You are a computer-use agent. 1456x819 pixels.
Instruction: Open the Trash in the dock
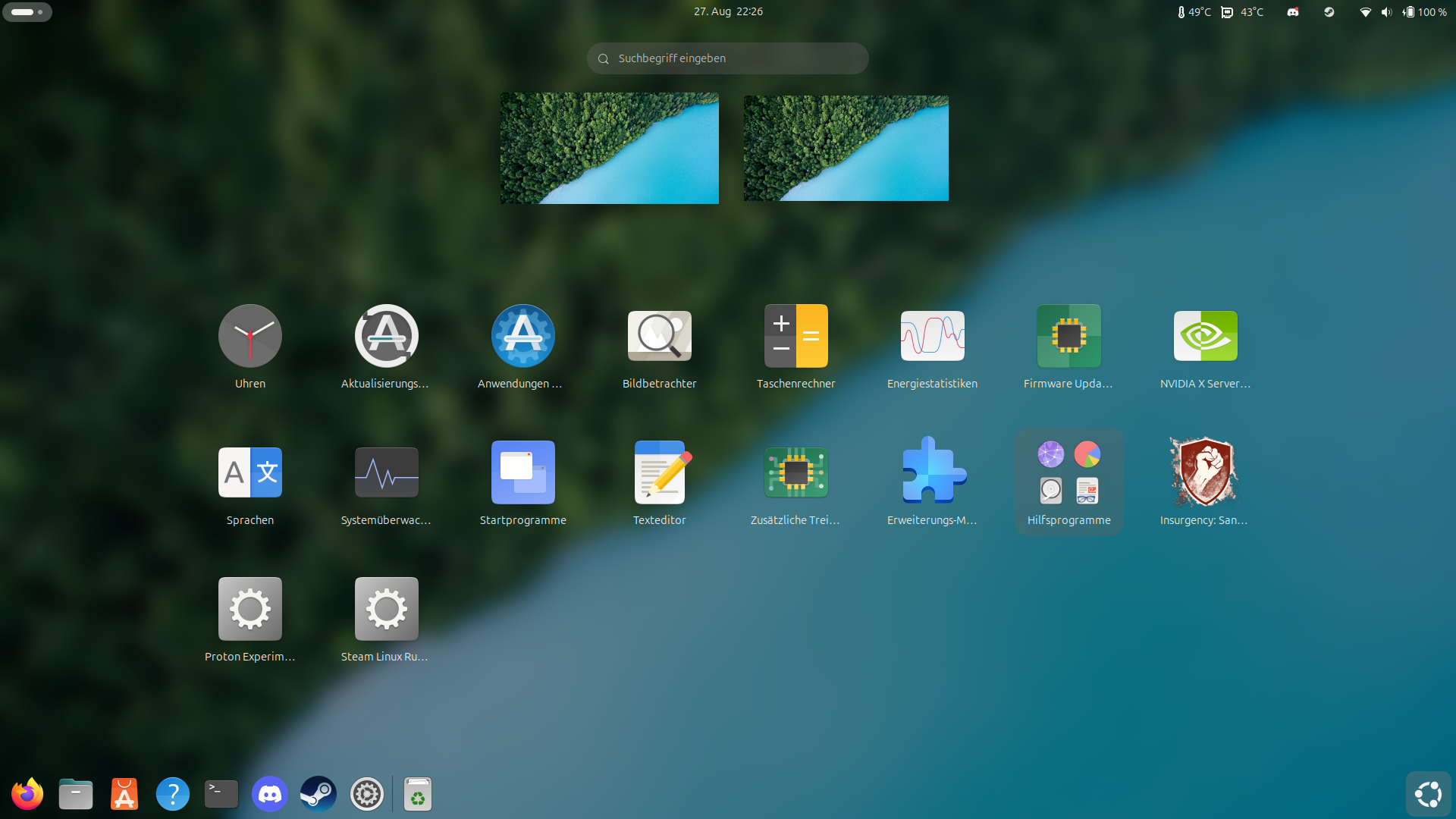[418, 794]
